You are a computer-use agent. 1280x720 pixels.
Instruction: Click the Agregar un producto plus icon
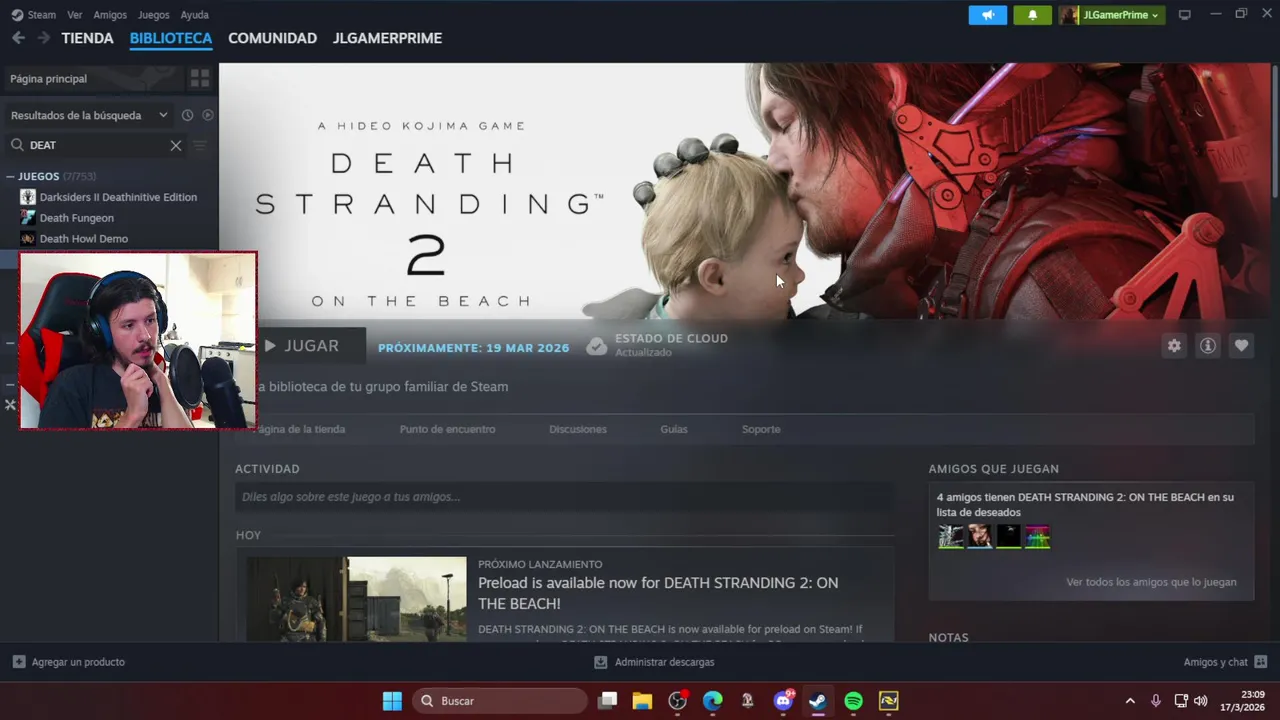tap(19, 662)
